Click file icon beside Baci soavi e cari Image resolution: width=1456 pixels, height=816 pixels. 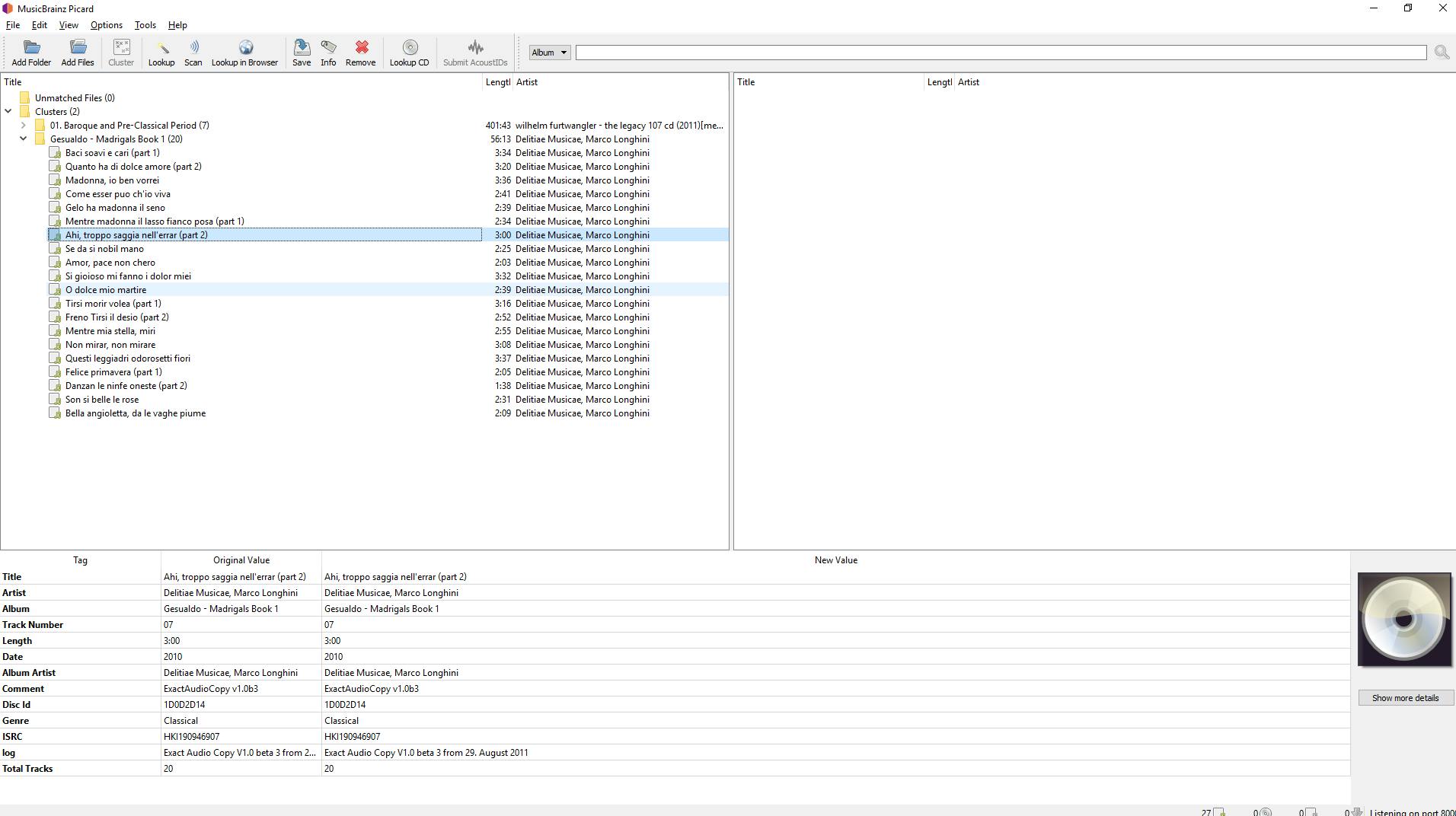(x=55, y=152)
